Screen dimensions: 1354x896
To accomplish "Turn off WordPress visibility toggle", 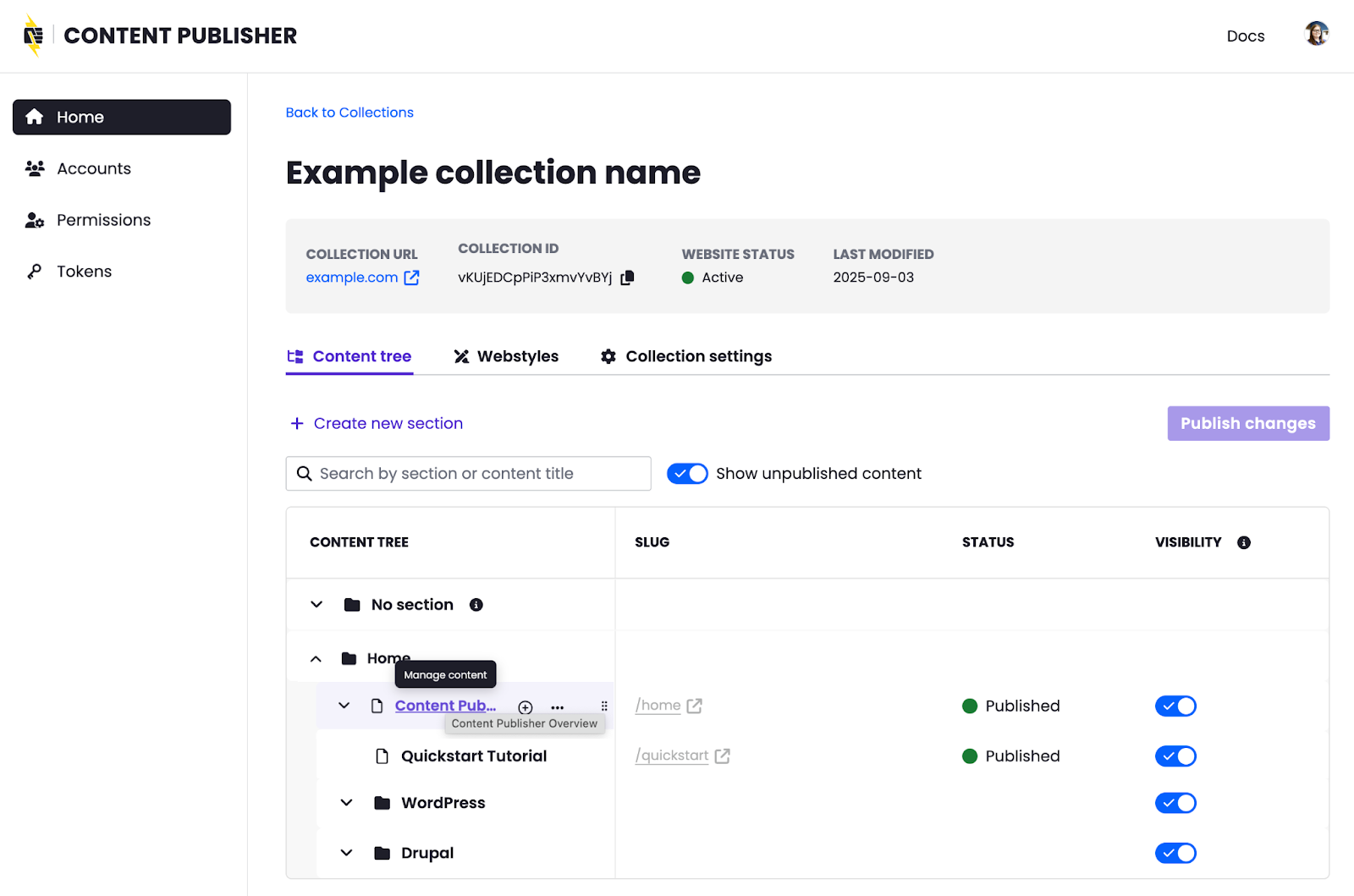I will [x=1175, y=803].
